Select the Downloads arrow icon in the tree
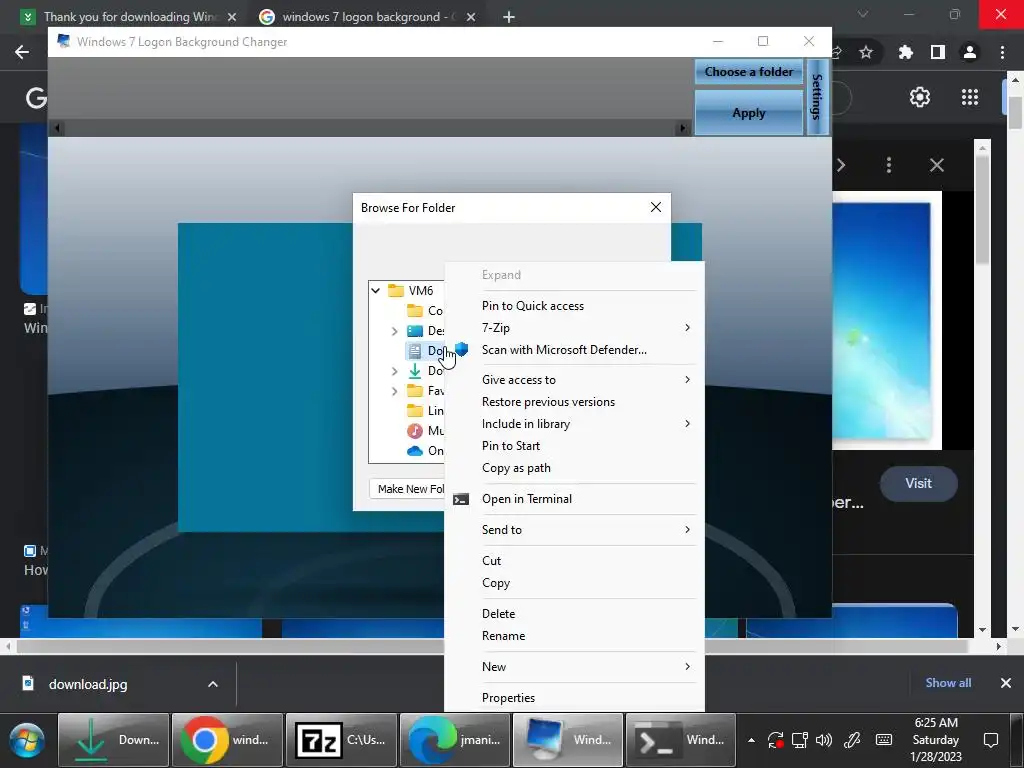Image resolution: width=1024 pixels, height=768 pixels. pyautogui.click(x=415, y=371)
